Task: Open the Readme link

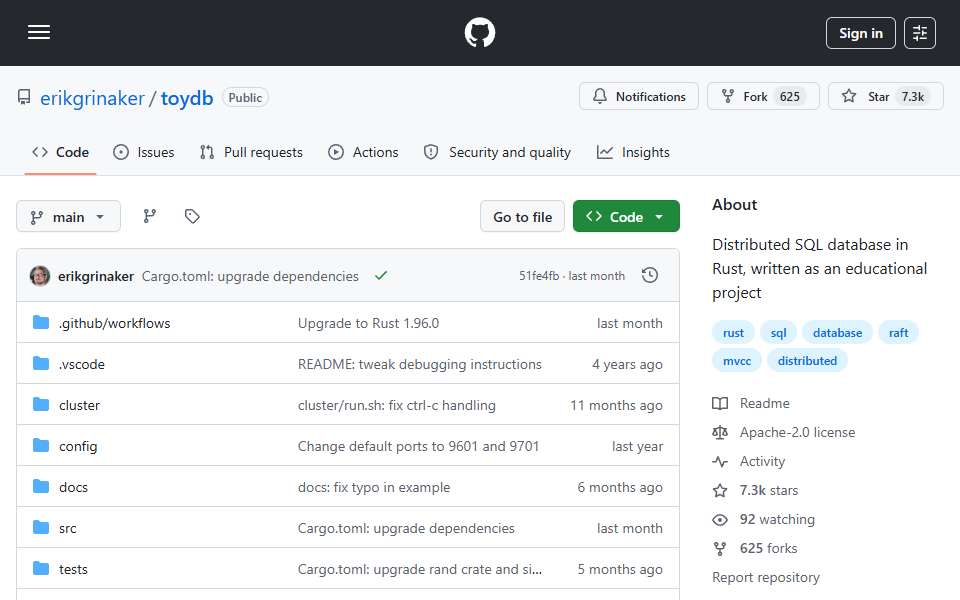Action: coord(764,403)
